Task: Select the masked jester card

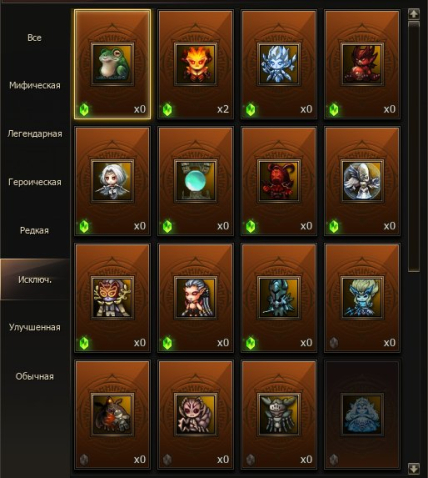Action: pyautogui.click(x=112, y=298)
